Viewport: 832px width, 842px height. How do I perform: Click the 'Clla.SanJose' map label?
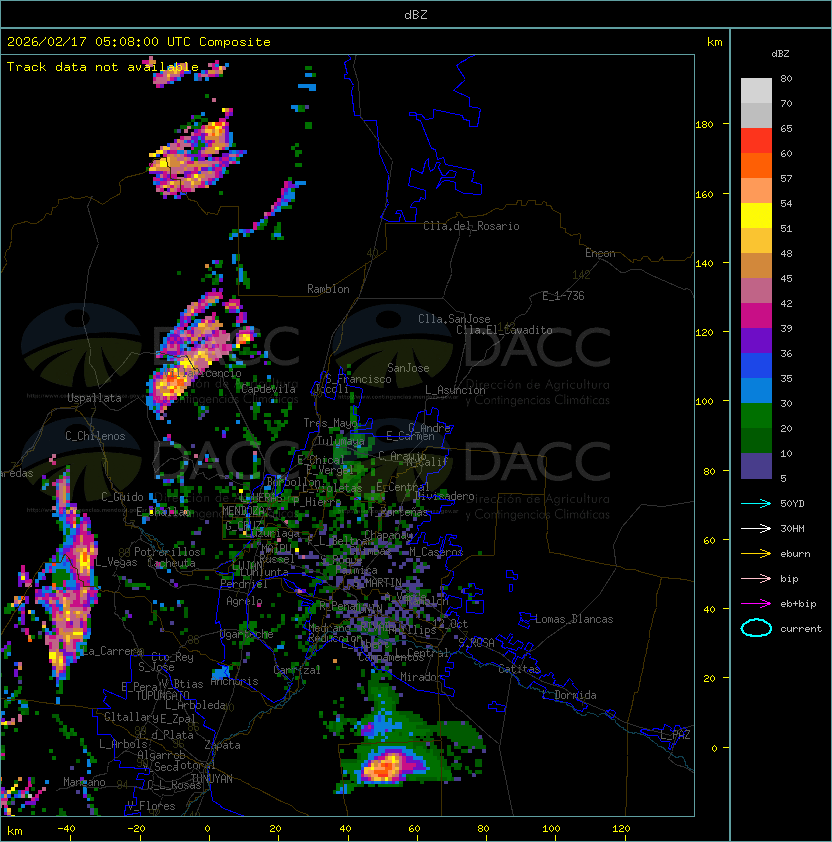(454, 318)
